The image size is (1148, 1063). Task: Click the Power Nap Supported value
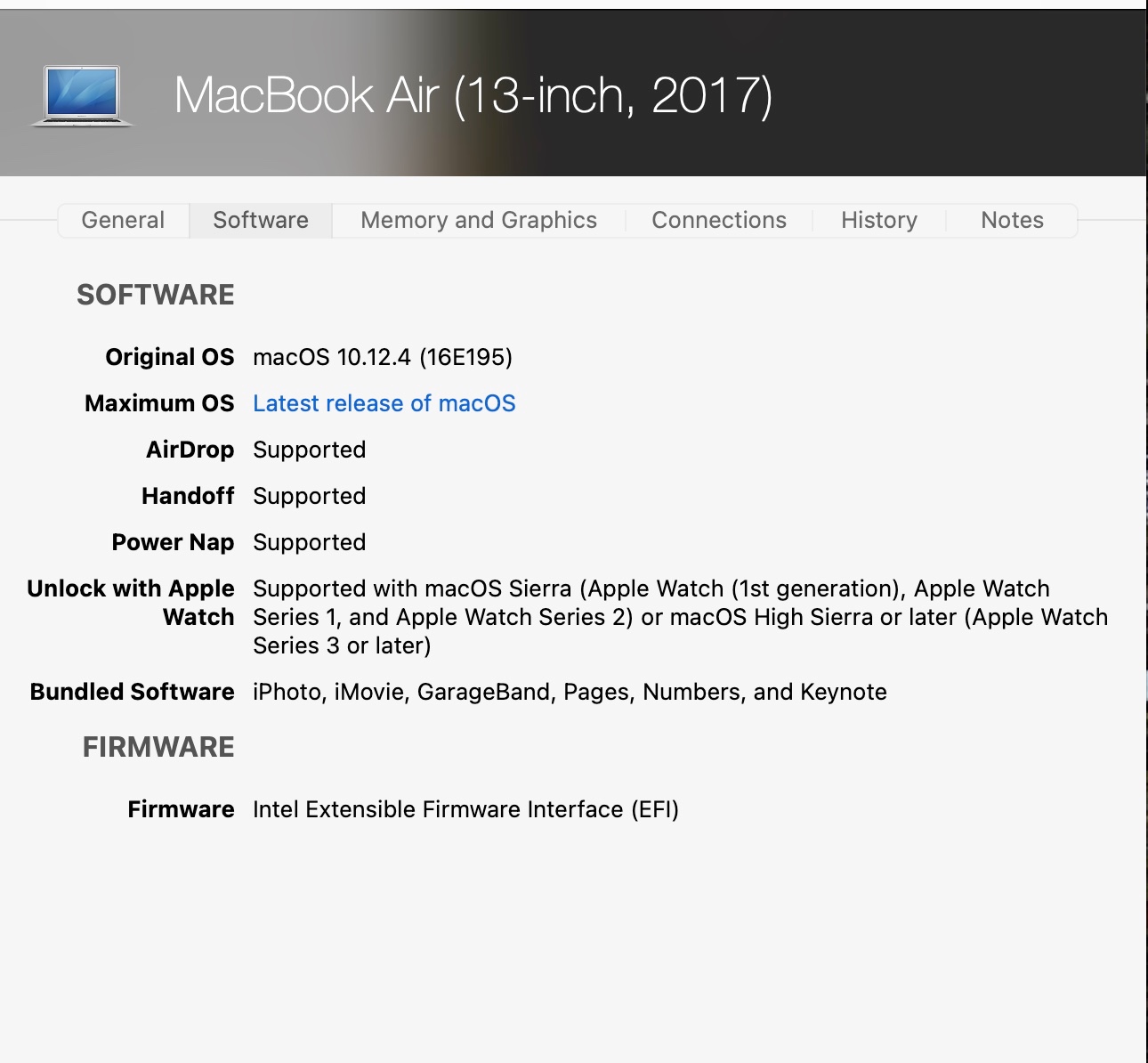point(310,542)
